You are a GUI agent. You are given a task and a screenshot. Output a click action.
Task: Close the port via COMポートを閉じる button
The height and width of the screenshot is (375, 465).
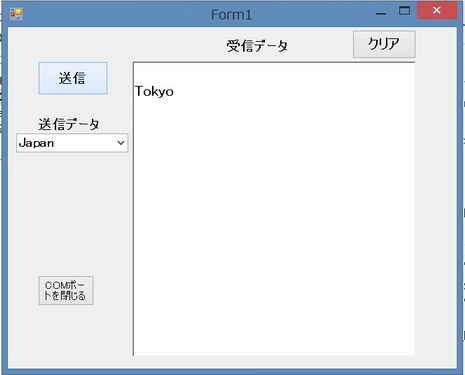[66, 291]
